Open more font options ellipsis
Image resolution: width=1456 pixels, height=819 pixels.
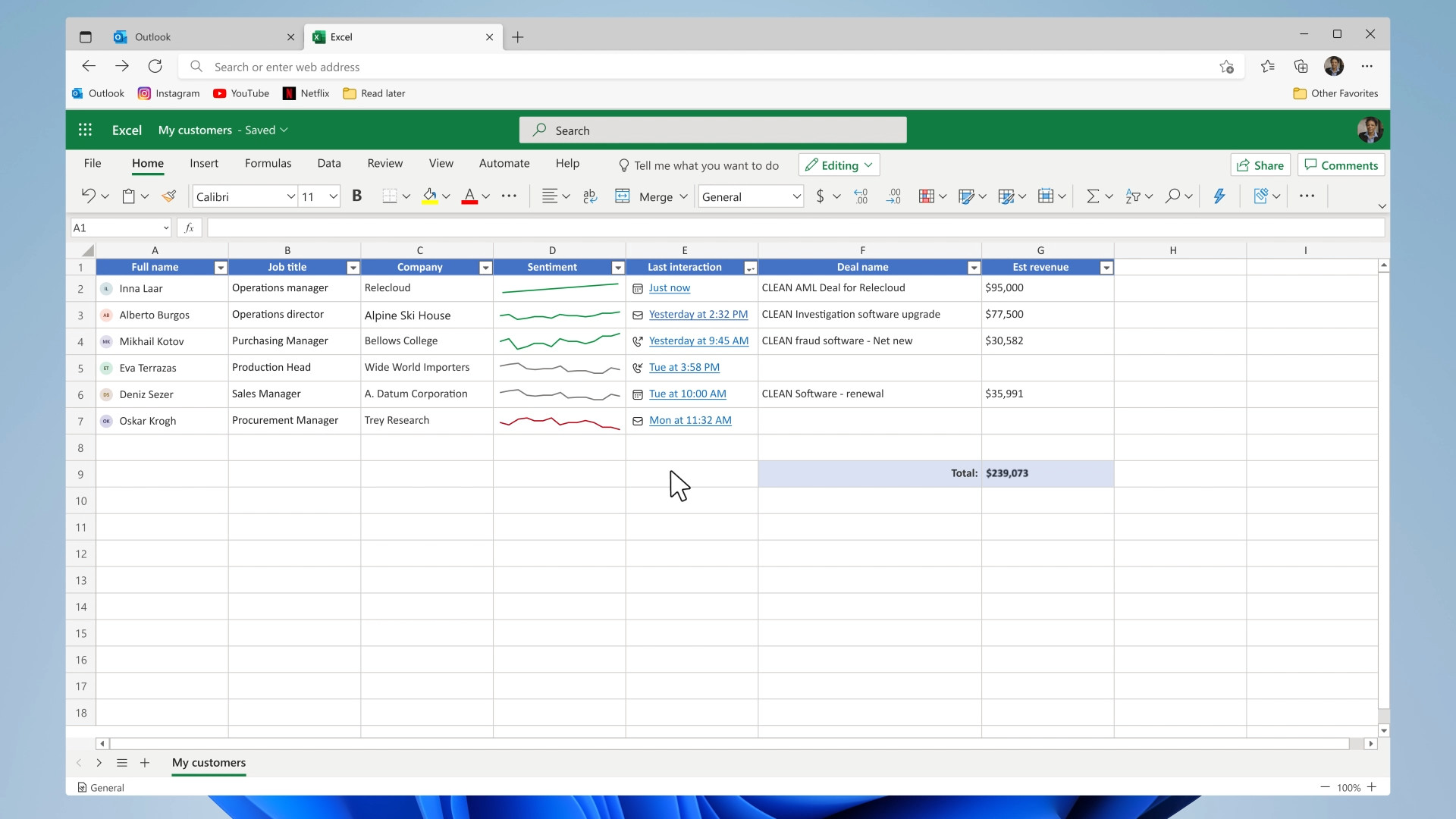click(509, 196)
